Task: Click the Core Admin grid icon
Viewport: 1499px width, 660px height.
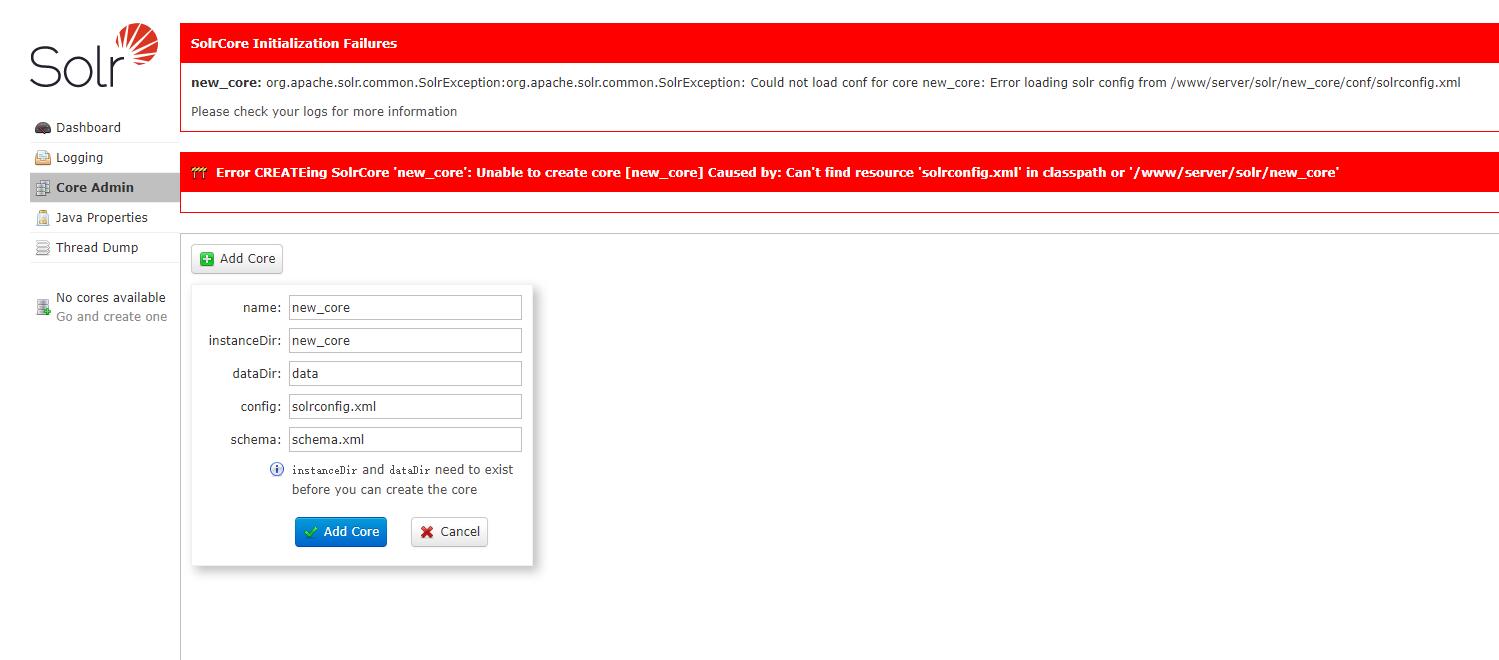Action: [x=41, y=187]
